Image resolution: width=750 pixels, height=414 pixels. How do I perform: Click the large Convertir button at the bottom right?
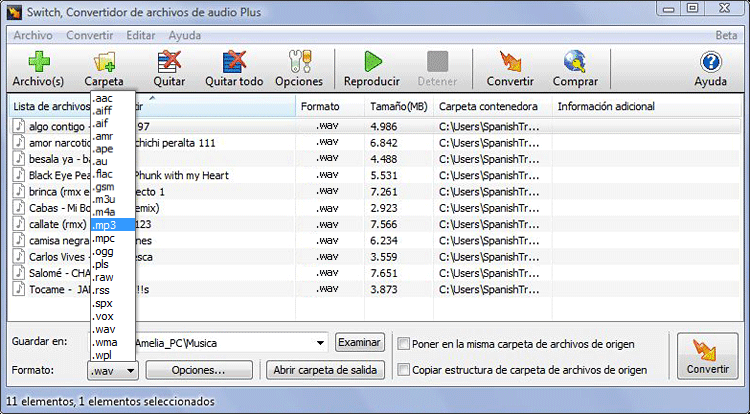[707, 356]
